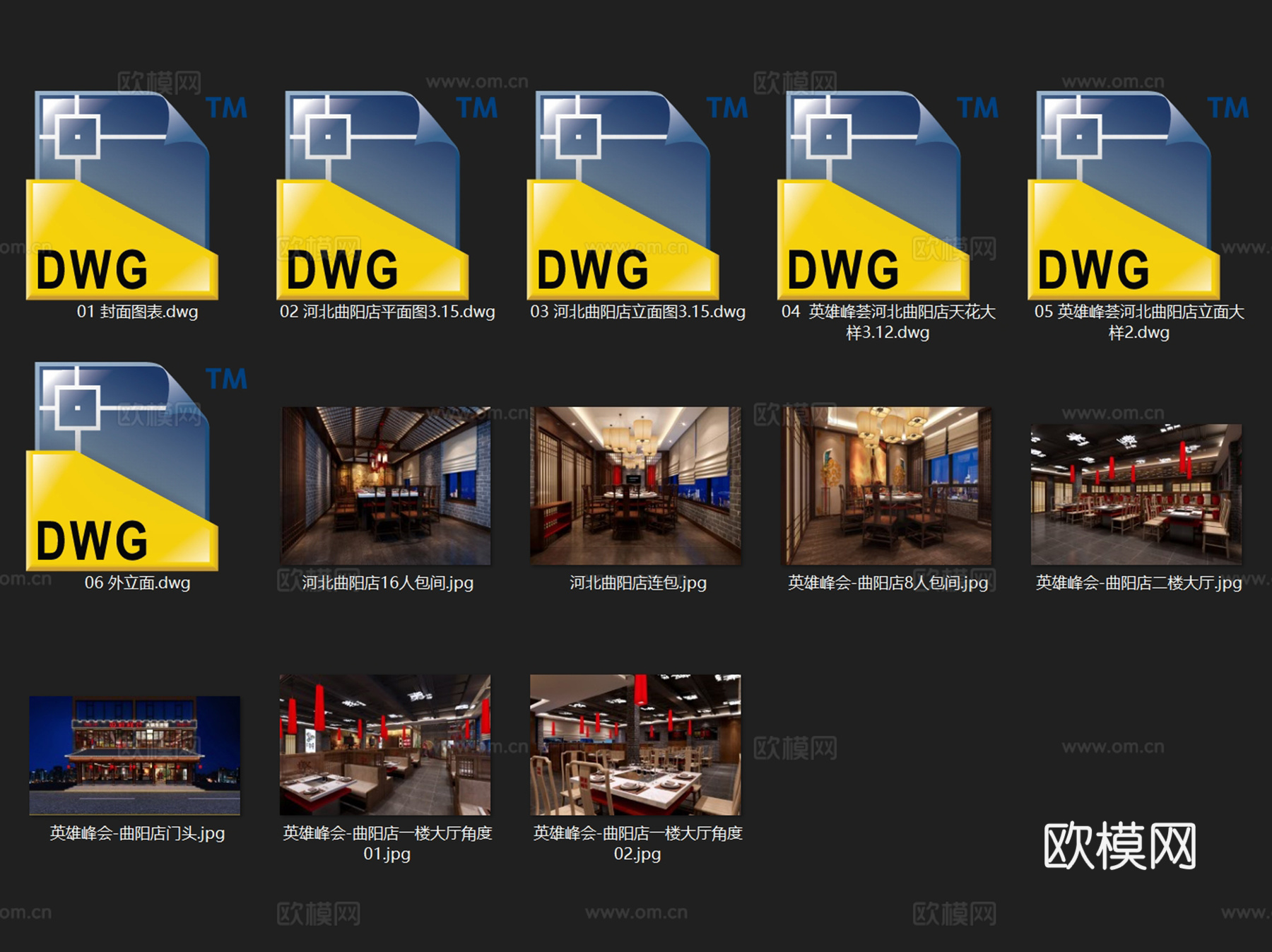Open the 河北曲阳店连包.jpg thumbnail

[636, 486]
